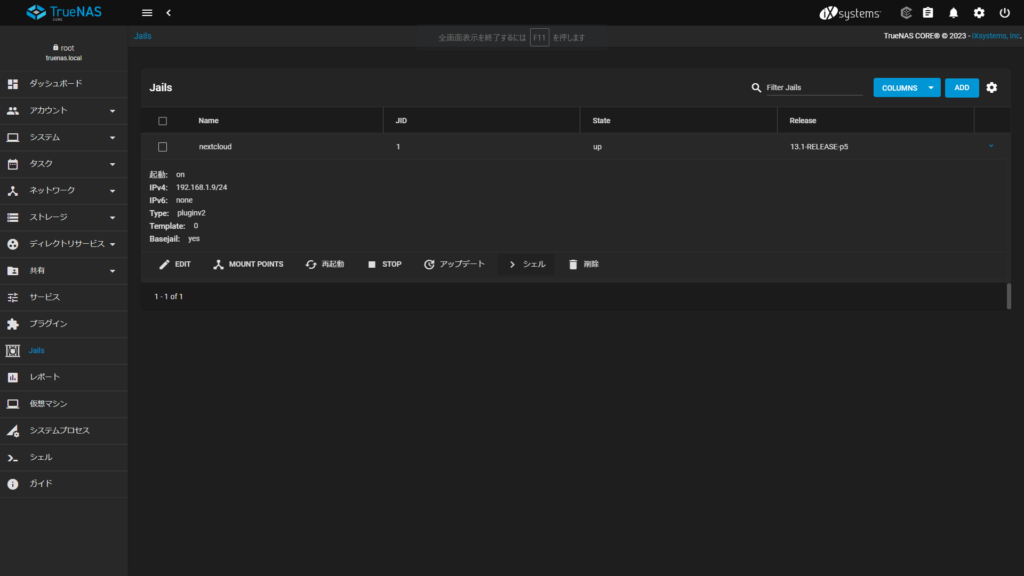Collapse the nextcloud row details via its chevron

point(991,146)
